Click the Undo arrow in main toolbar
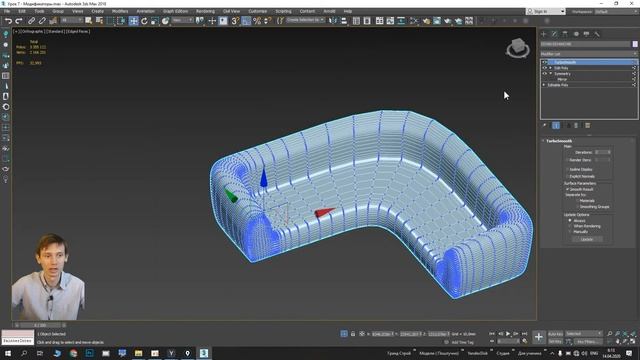Screen dimensions: 640x360 [8, 20]
